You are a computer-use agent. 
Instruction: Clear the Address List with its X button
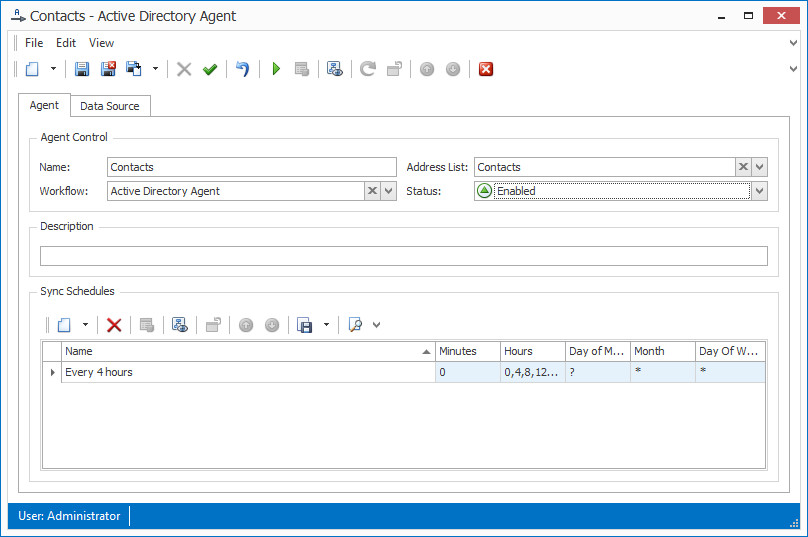pyautogui.click(x=743, y=167)
